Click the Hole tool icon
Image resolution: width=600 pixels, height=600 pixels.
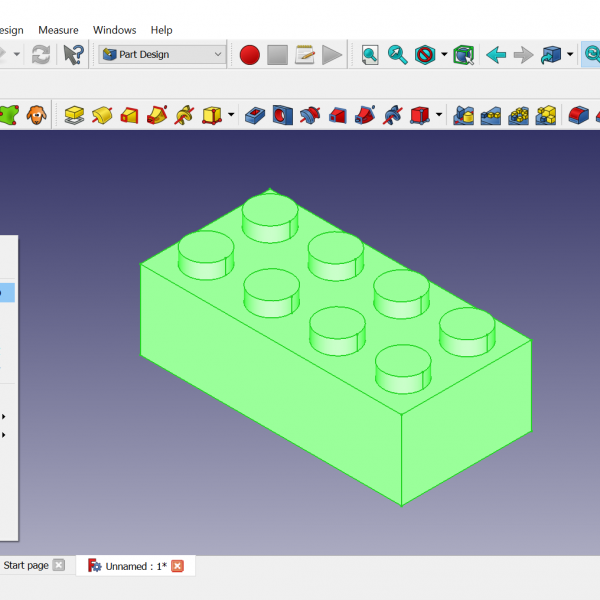pyautogui.click(x=283, y=115)
